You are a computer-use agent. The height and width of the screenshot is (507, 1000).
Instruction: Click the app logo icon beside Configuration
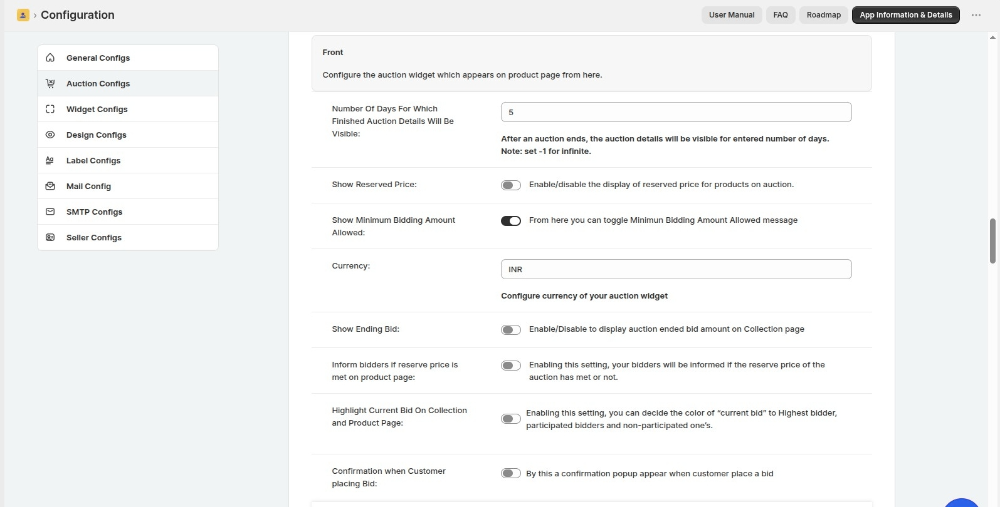coord(23,15)
